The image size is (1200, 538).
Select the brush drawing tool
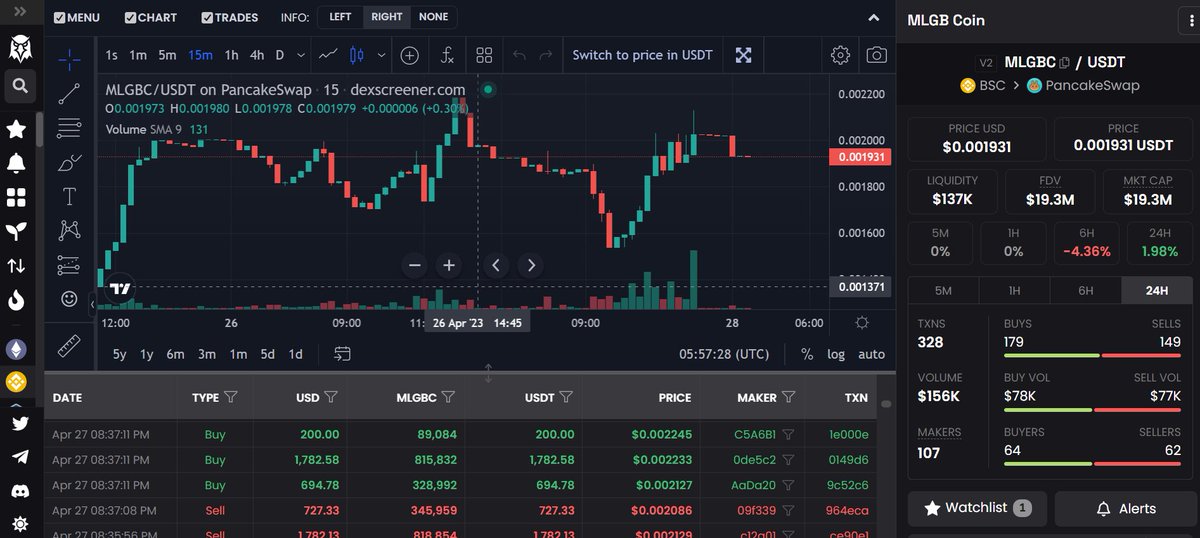[69, 162]
